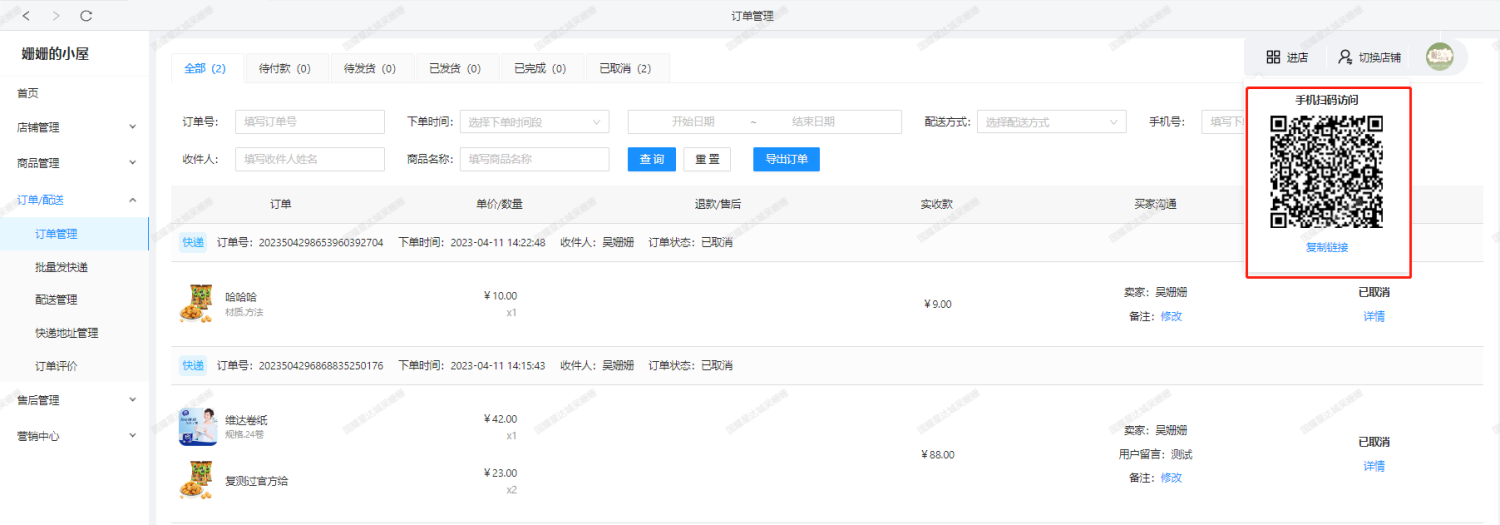Switch to the 已取消 (2) tab
The width and height of the screenshot is (1500, 525).
click(x=625, y=69)
